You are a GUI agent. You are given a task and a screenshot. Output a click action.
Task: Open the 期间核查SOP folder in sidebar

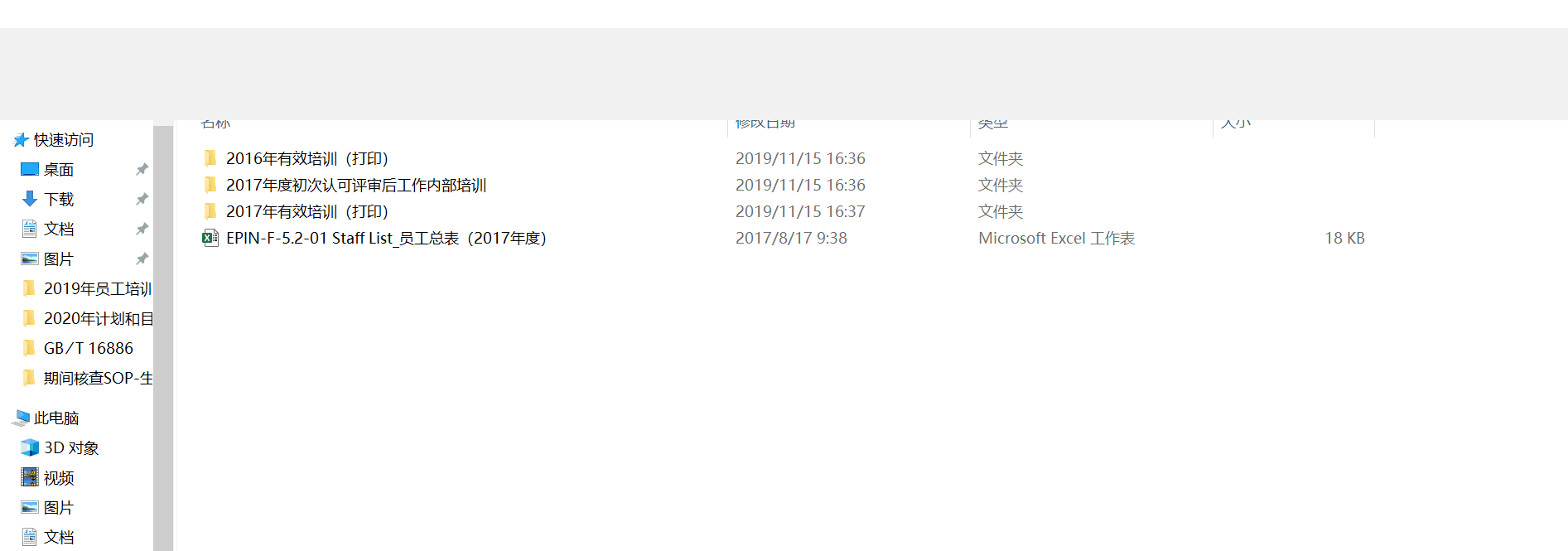pyautogui.click(x=98, y=378)
